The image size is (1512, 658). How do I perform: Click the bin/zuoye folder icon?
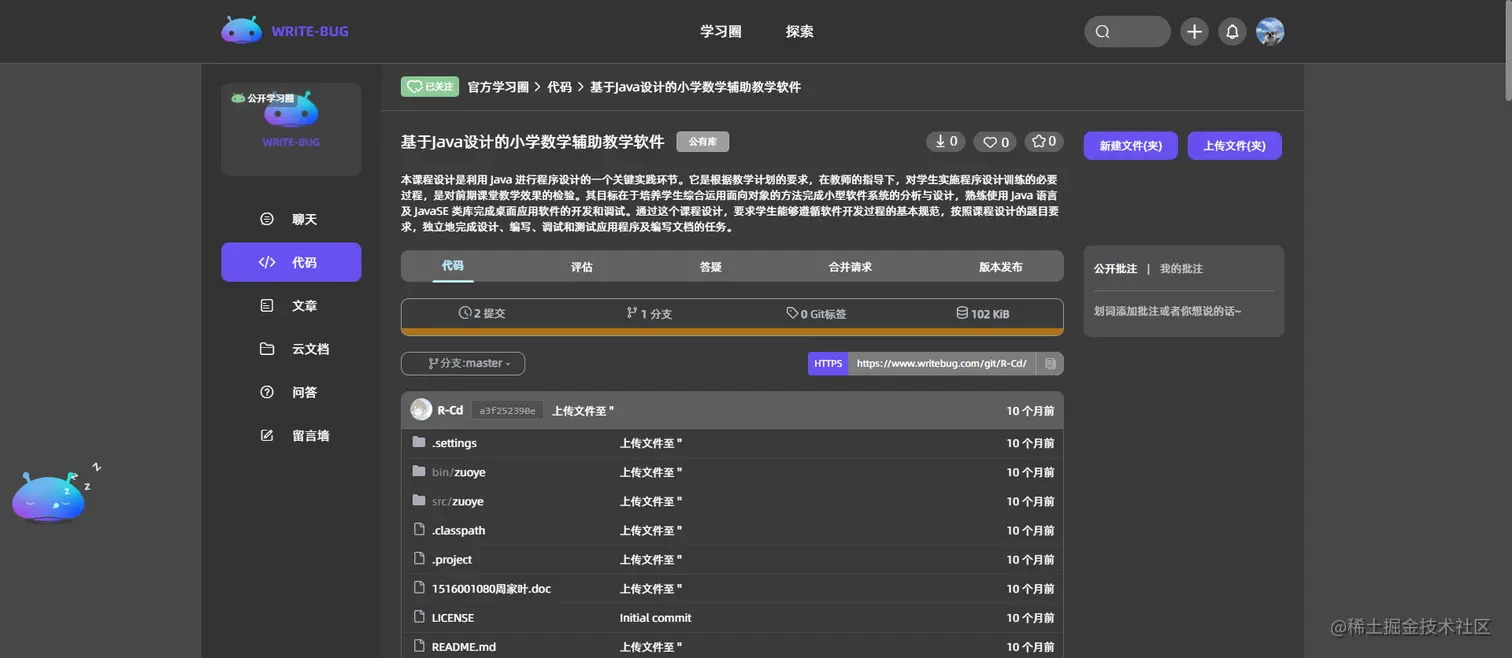point(419,472)
